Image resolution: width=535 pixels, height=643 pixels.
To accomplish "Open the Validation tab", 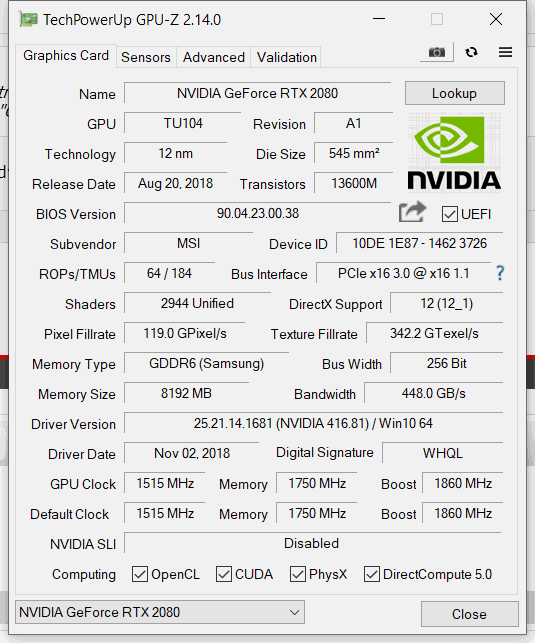I will point(287,57).
